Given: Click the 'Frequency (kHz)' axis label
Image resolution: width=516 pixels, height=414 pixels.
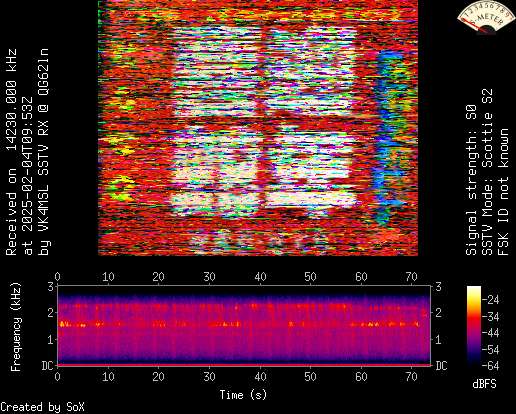Looking at the screenshot, I should pos(15,327).
